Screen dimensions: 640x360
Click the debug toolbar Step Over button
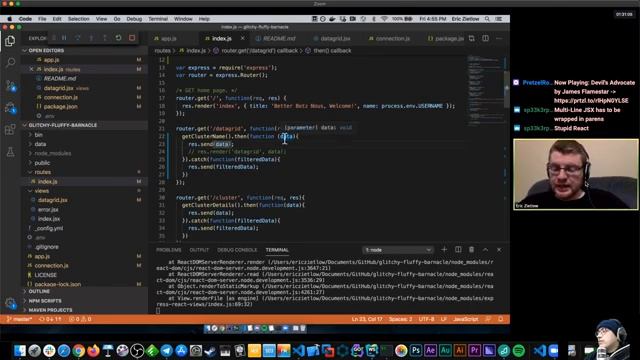tap(78, 38)
